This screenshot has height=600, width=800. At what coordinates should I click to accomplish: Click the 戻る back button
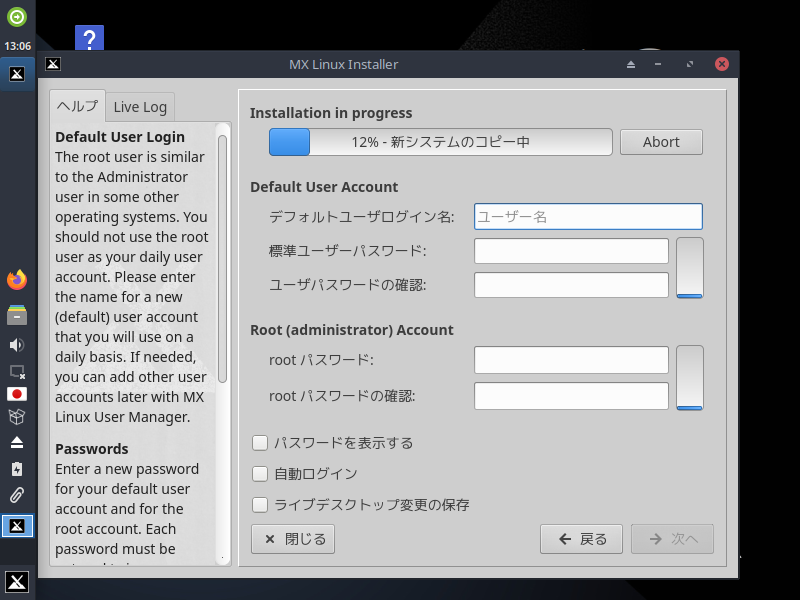click(581, 539)
